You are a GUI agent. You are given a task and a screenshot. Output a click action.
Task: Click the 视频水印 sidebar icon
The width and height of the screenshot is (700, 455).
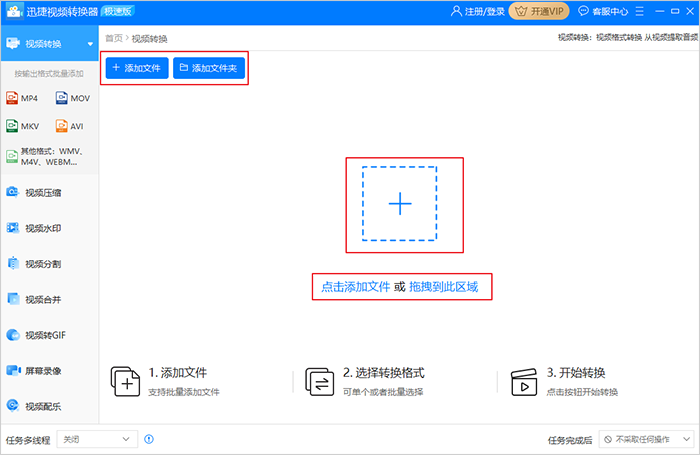point(12,228)
